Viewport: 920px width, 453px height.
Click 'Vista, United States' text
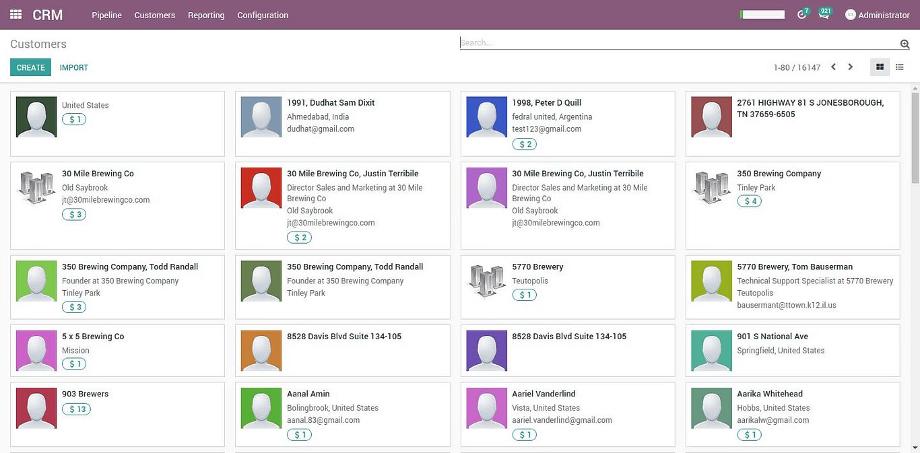(546, 408)
